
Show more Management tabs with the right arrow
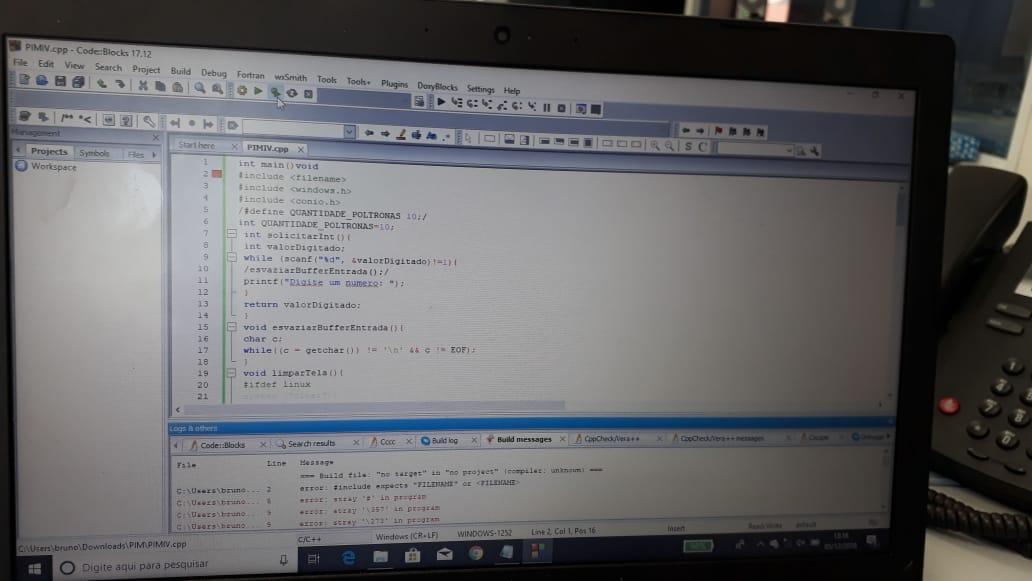tap(154, 155)
